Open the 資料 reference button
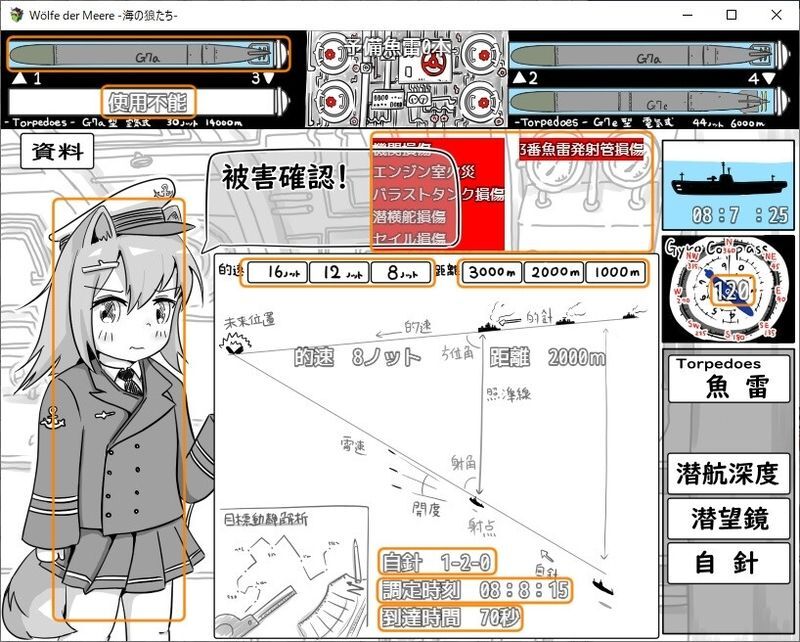800x642 pixels. [x=56, y=152]
